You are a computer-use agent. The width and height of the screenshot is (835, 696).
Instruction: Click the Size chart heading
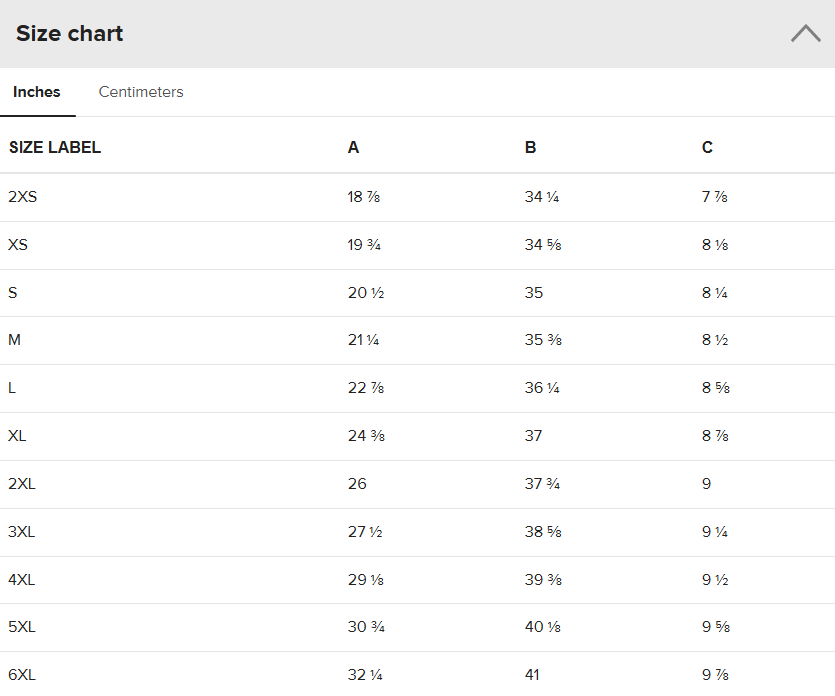(x=70, y=34)
